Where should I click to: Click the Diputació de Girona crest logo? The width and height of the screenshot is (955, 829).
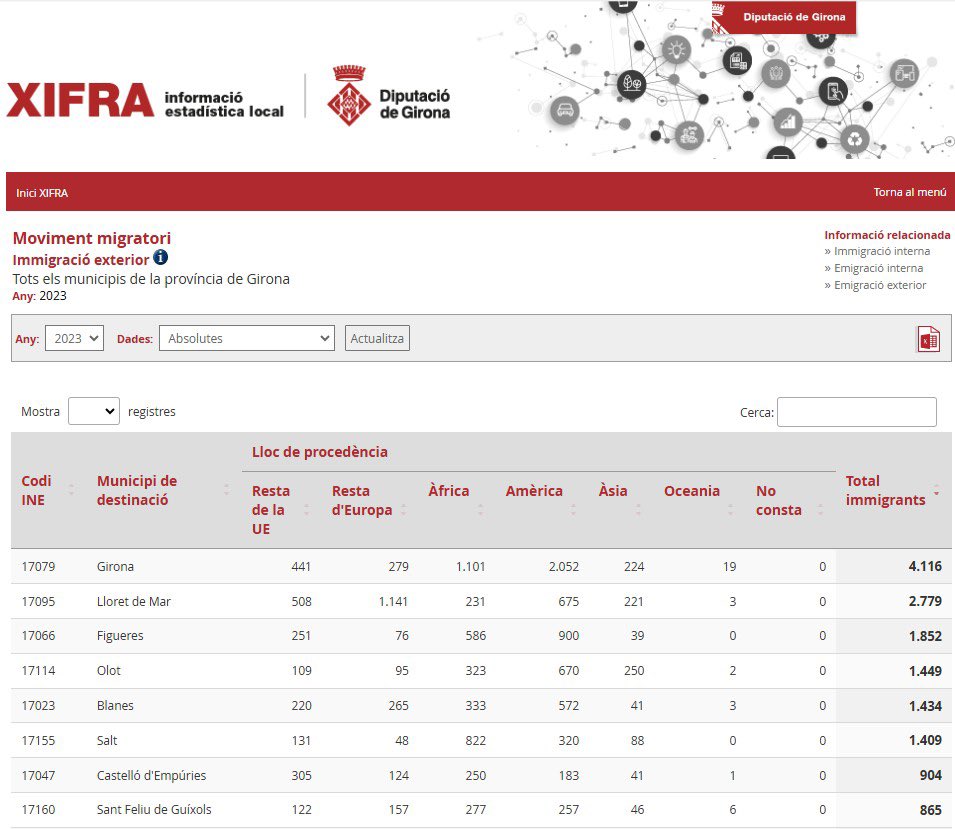[x=348, y=96]
